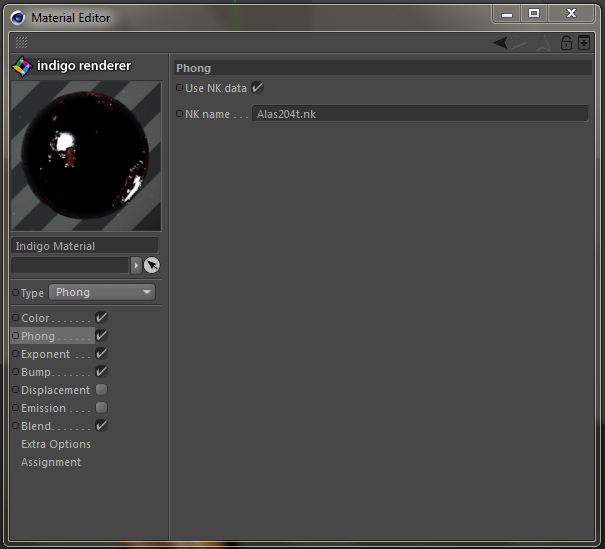
Task: Open the Extra Options page
Action: [x=56, y=444]
